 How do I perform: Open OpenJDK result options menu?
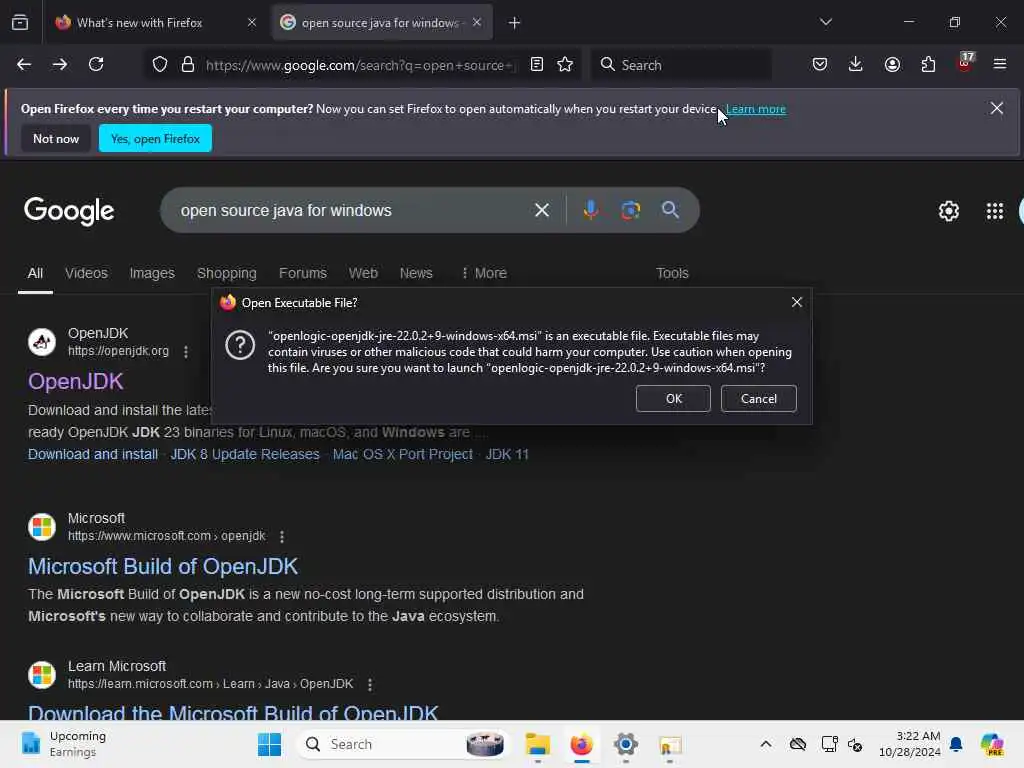[186, 352]
